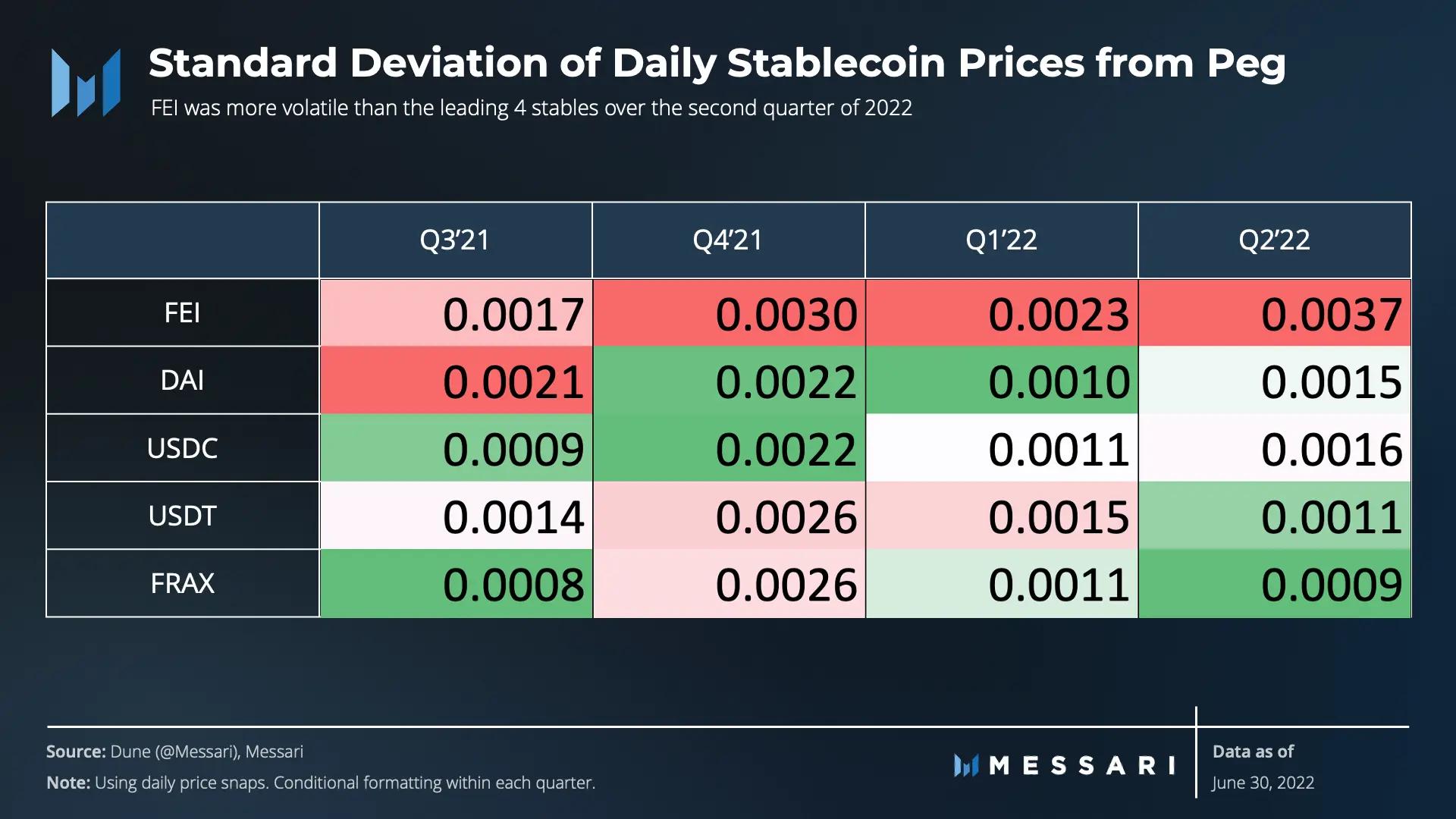Click the DAI row label
The image size is (1456, 819).
click(182, 380)
